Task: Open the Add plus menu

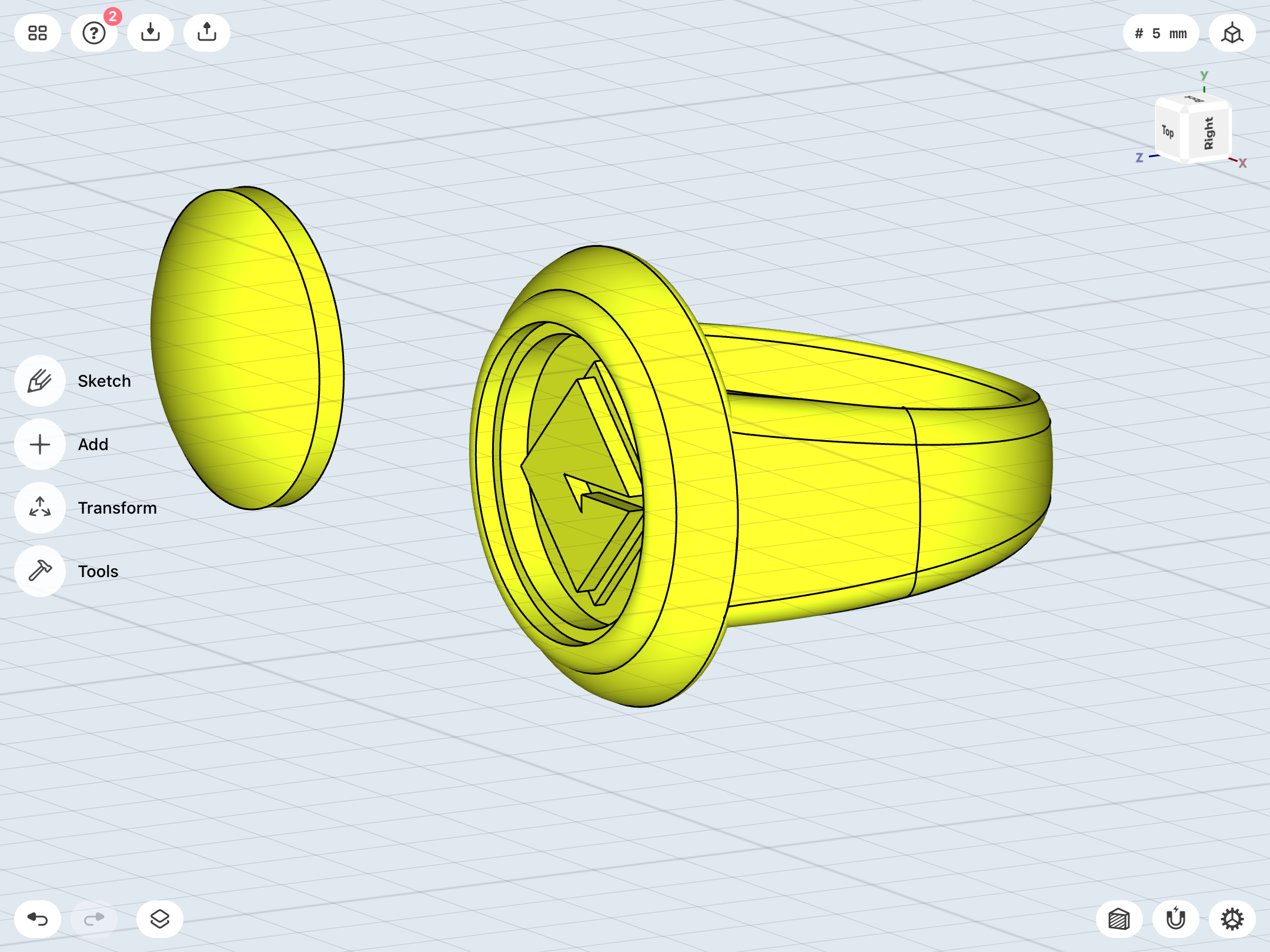Action: coord(40,444)
